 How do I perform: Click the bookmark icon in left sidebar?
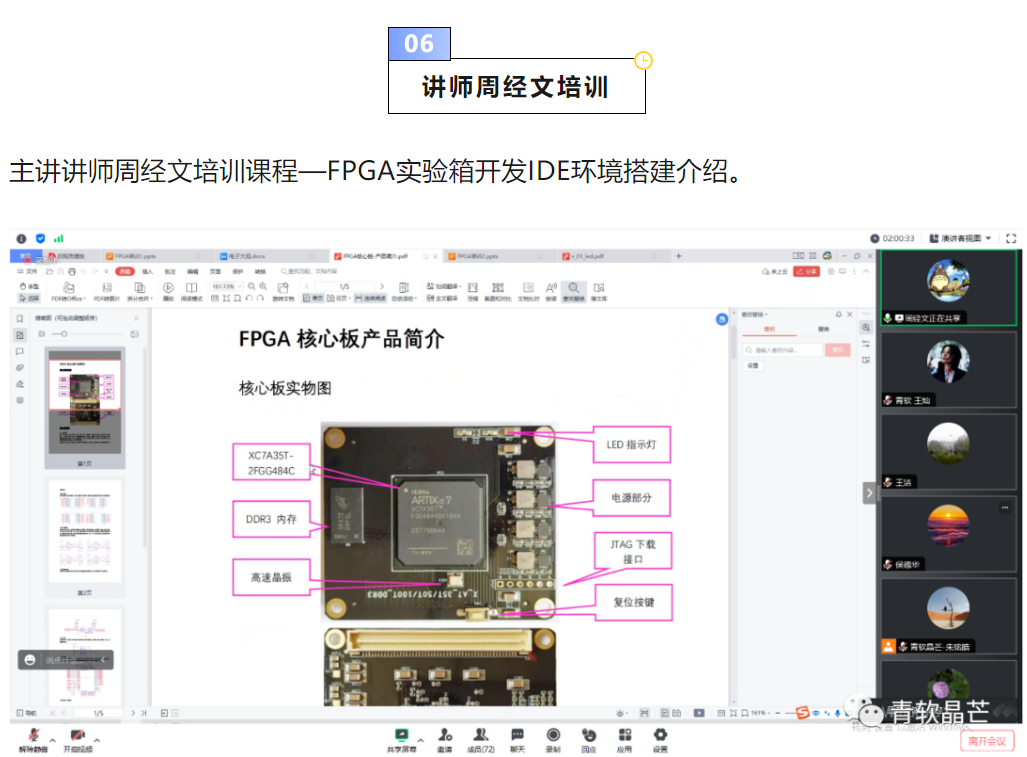20,318
